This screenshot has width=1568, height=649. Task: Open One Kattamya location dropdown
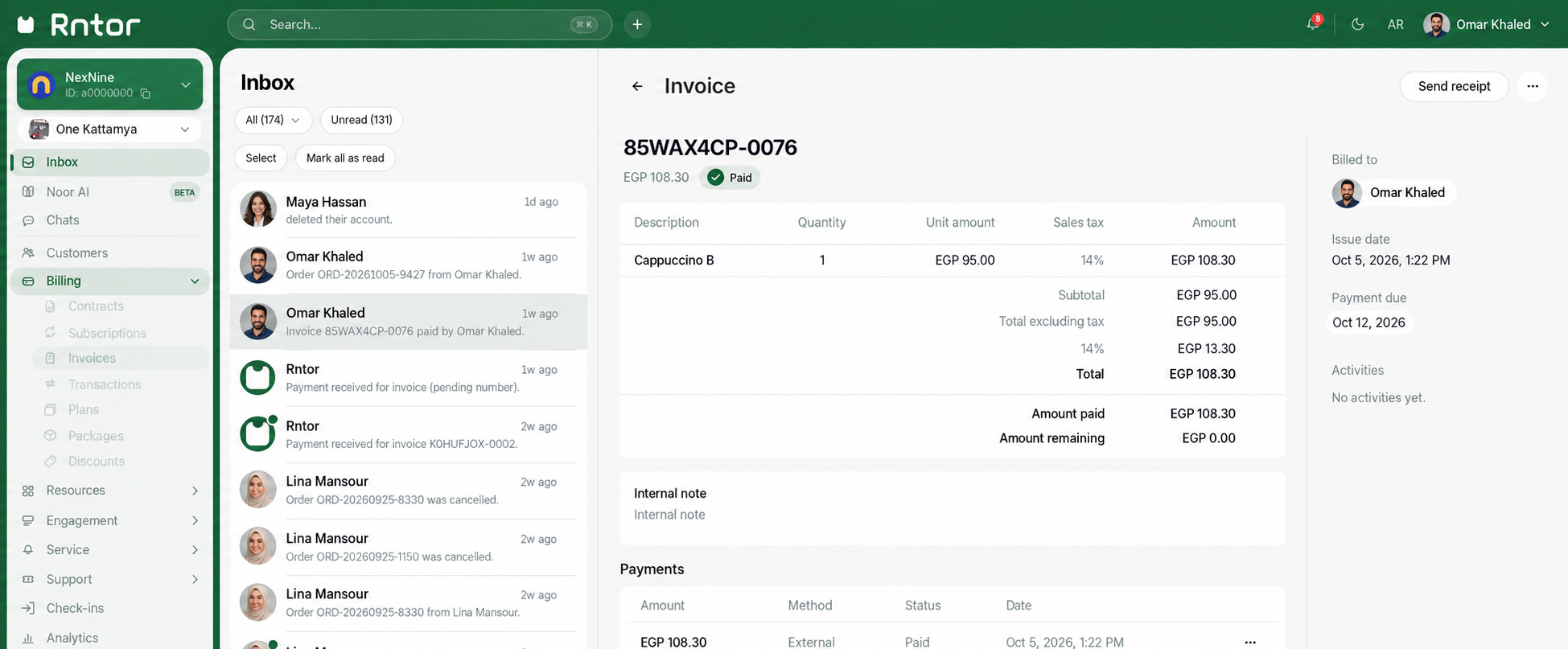point(110,129)
